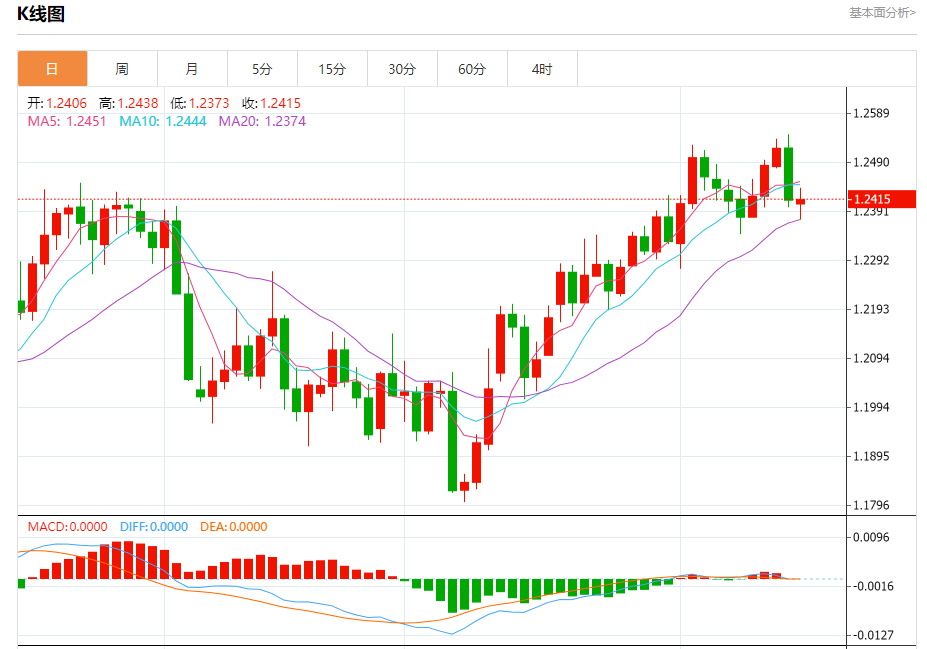Click the DIFF:0.0000 indicator label
The width and height of the screenshot is (927, 649).
point(154,527)
